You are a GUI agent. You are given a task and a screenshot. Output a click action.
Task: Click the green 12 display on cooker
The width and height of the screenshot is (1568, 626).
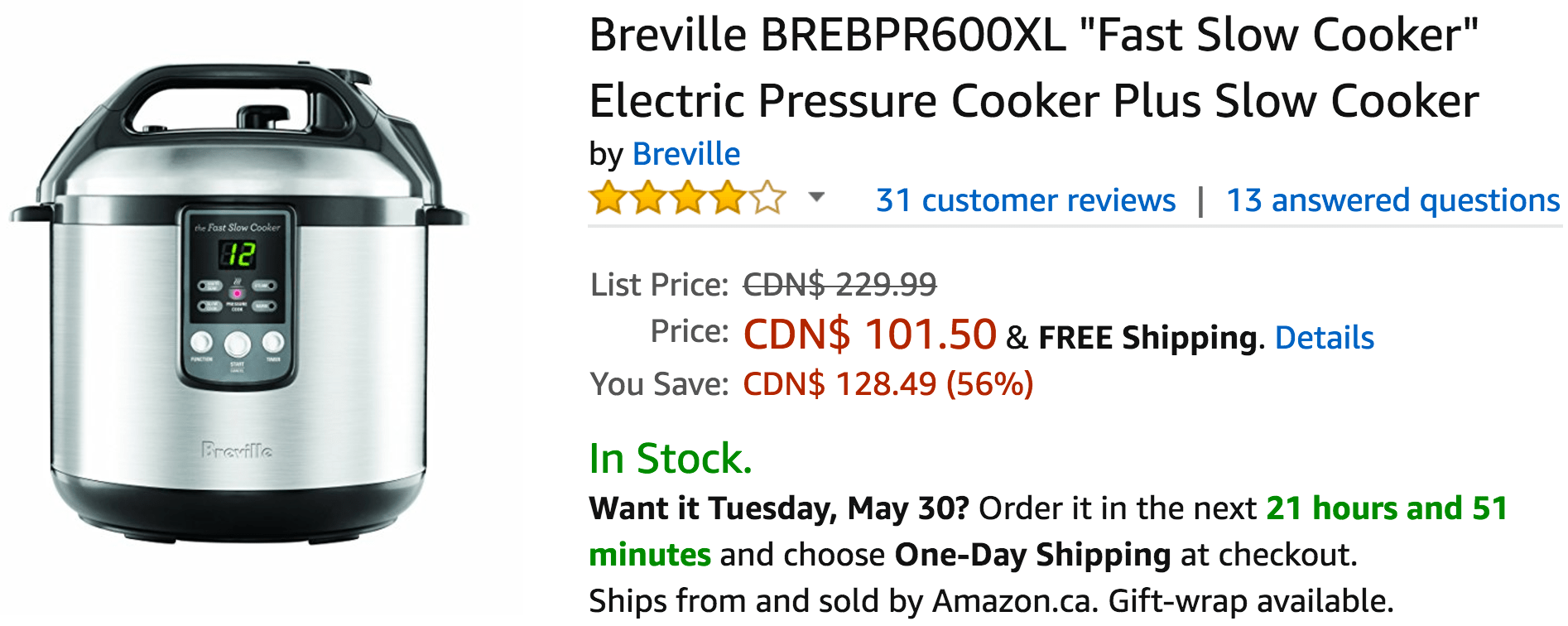click(x=238, y=254)
